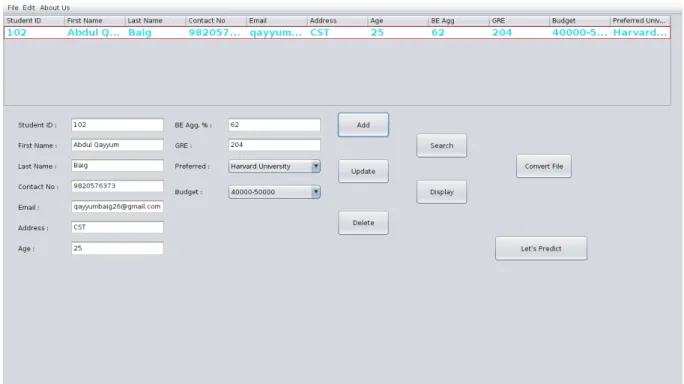Click the BE Agg column header

458,21
